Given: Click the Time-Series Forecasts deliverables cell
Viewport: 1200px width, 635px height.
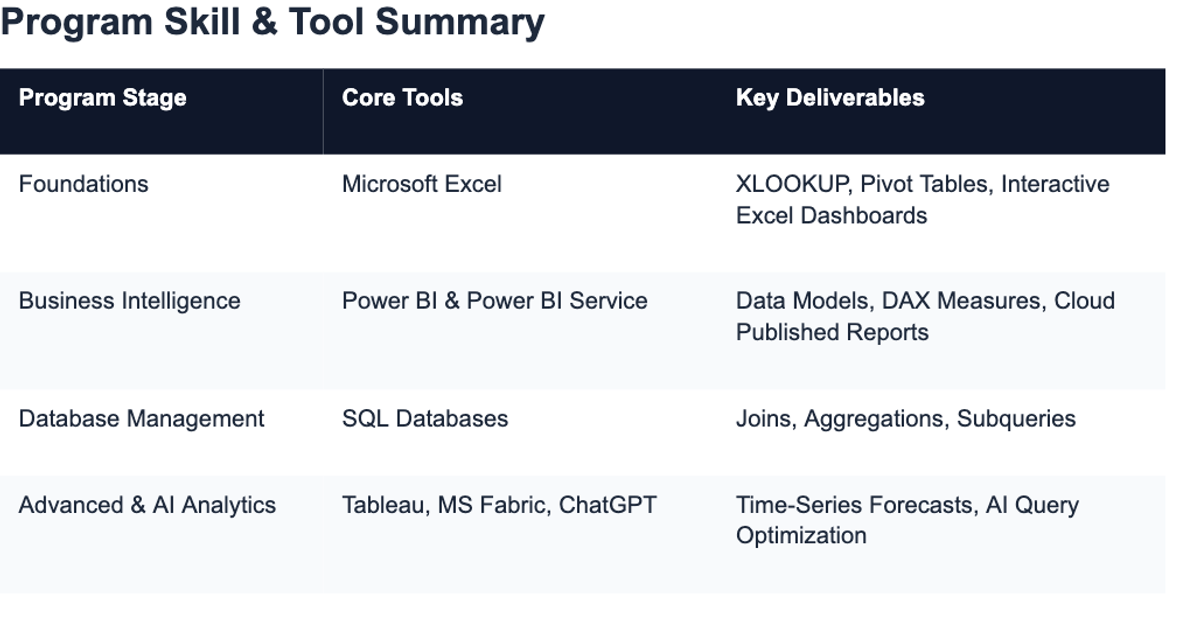Looking at the screenshot, I should (x=941, y=535).
